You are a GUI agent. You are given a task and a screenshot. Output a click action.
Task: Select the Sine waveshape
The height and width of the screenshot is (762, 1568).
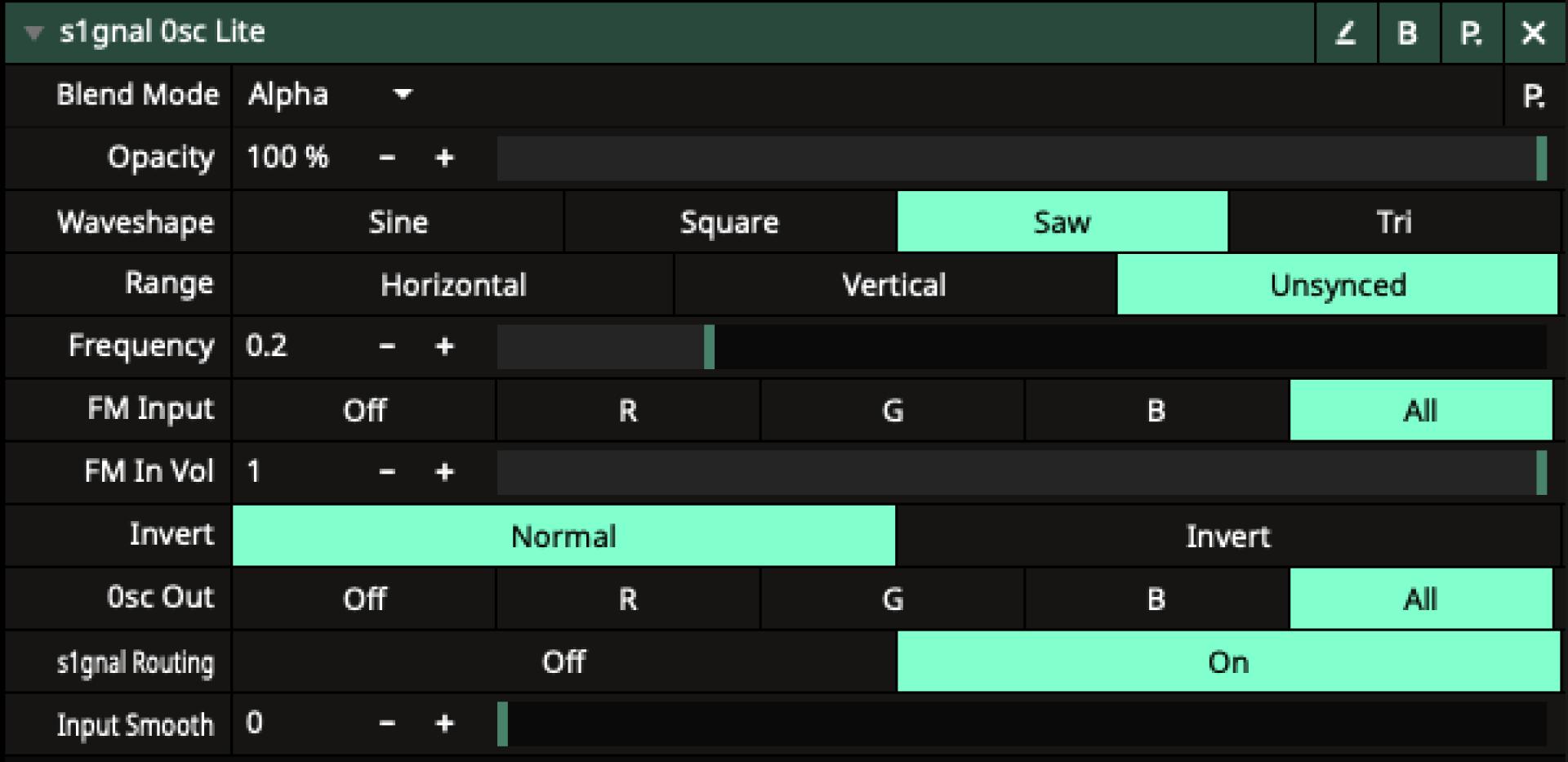(x=398, y=222)
